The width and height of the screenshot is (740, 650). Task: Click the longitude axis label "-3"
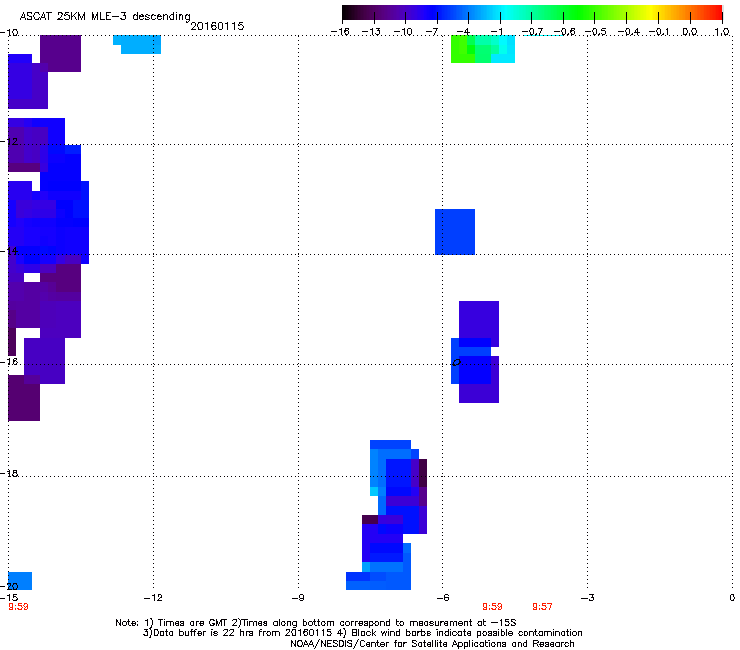587,598
